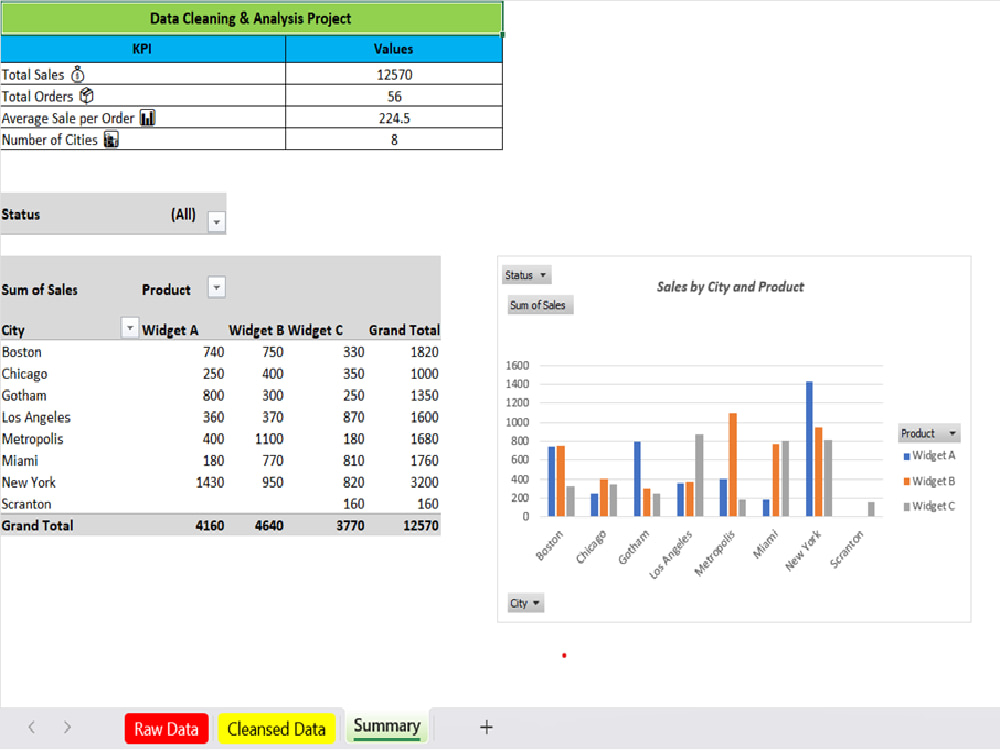This screenshot has width=1000, height=750.
Task: Click the Gotham blue Widget A bar
Action: 637,478
